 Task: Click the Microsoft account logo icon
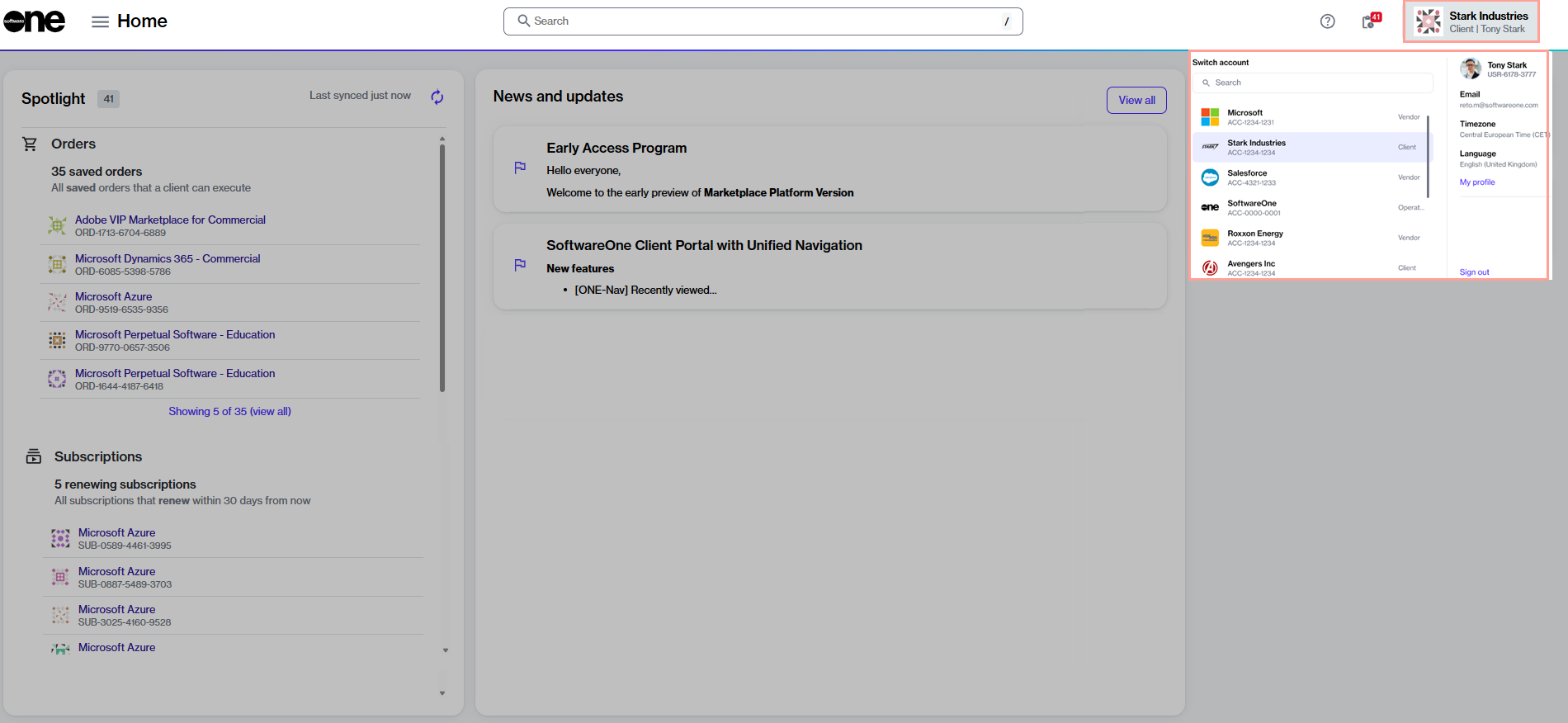1210,117
